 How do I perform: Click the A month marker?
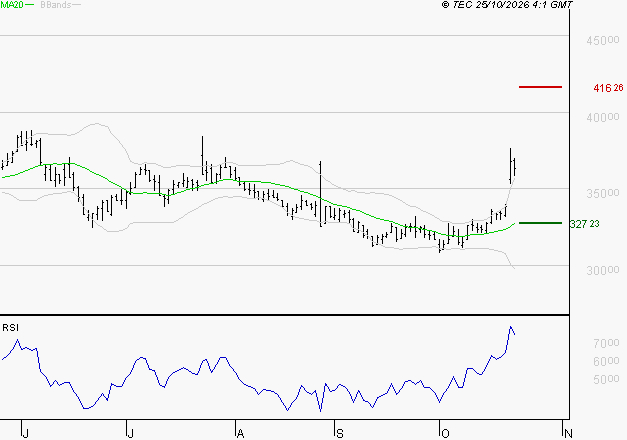pos(240,434)
